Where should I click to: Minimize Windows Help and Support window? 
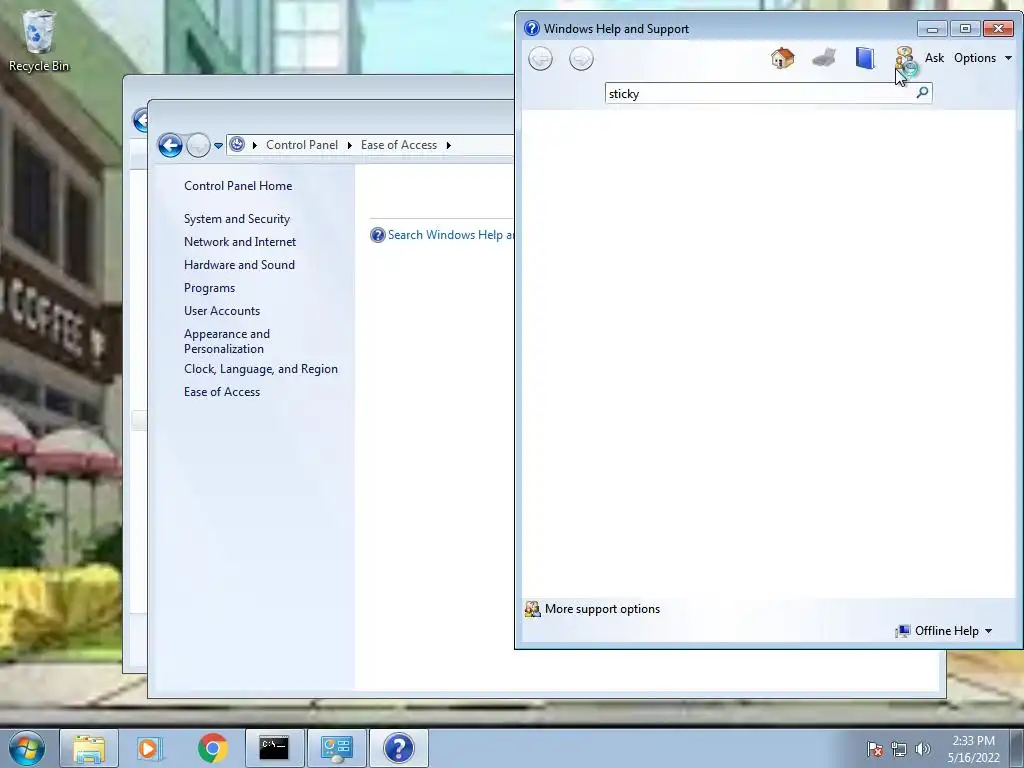pyautogui.click(x=932, y=29)
